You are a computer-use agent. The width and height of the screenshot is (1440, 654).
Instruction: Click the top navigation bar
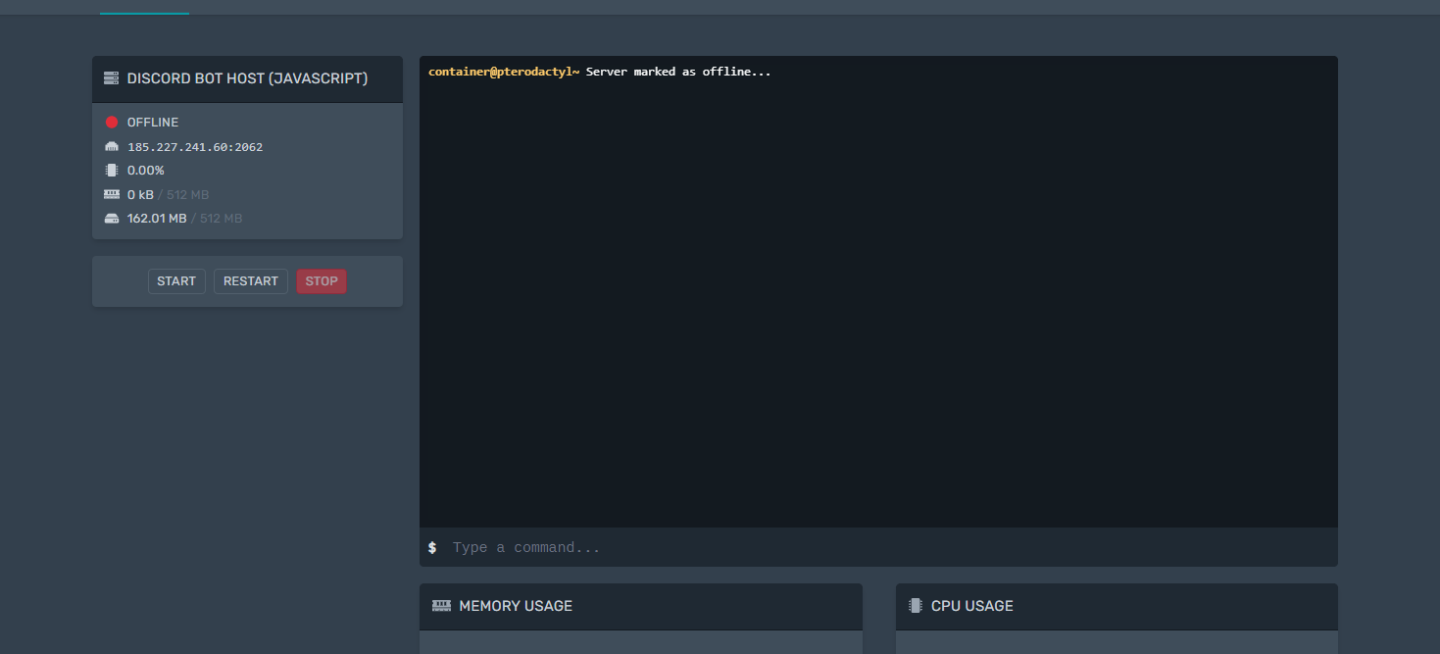click(x=700, y=8)
